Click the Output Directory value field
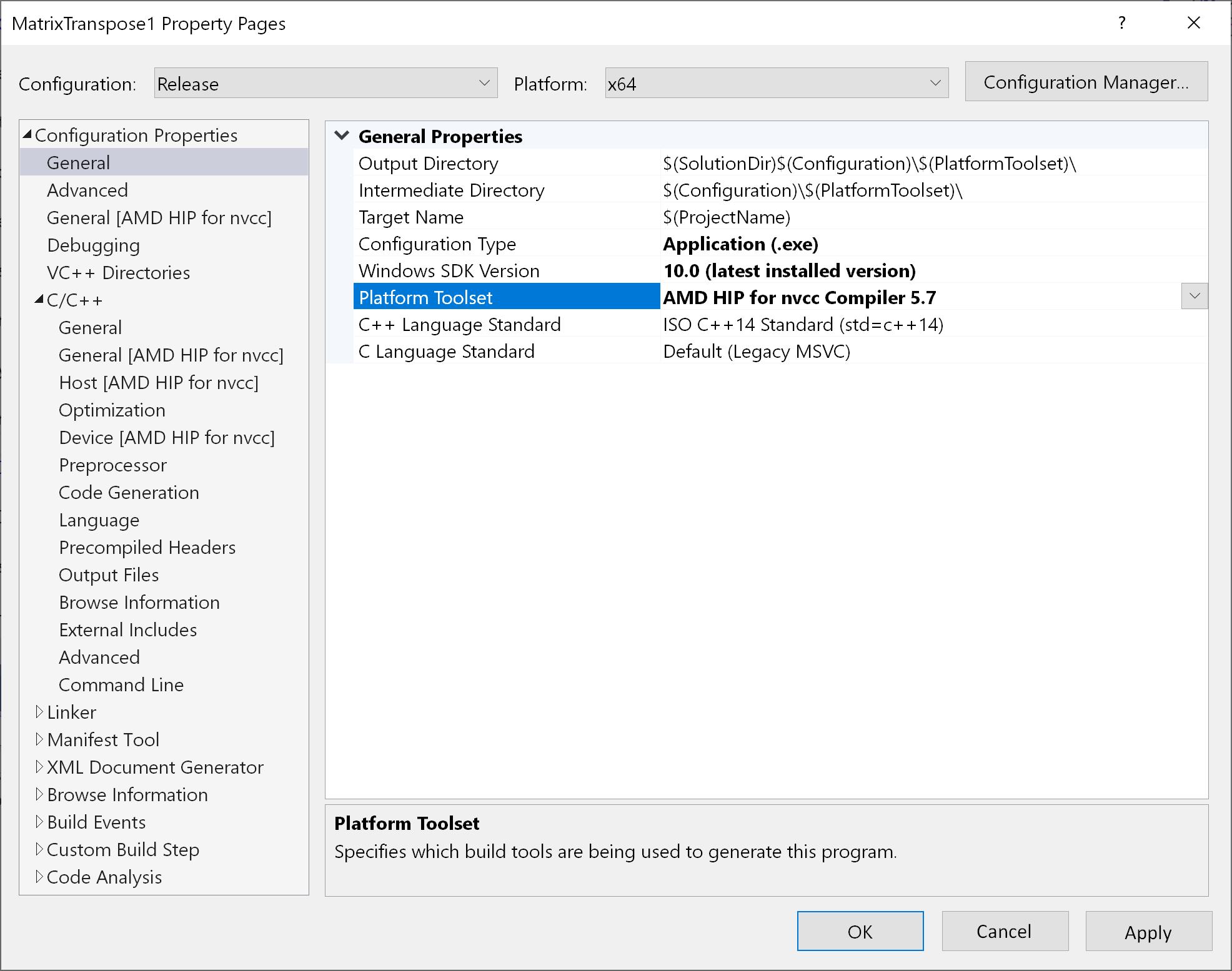The image size is (1232, 971). tap(868, 164)
